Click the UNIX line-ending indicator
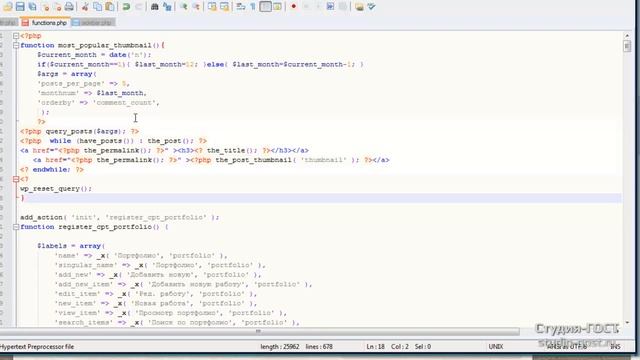 pos(496,347)
